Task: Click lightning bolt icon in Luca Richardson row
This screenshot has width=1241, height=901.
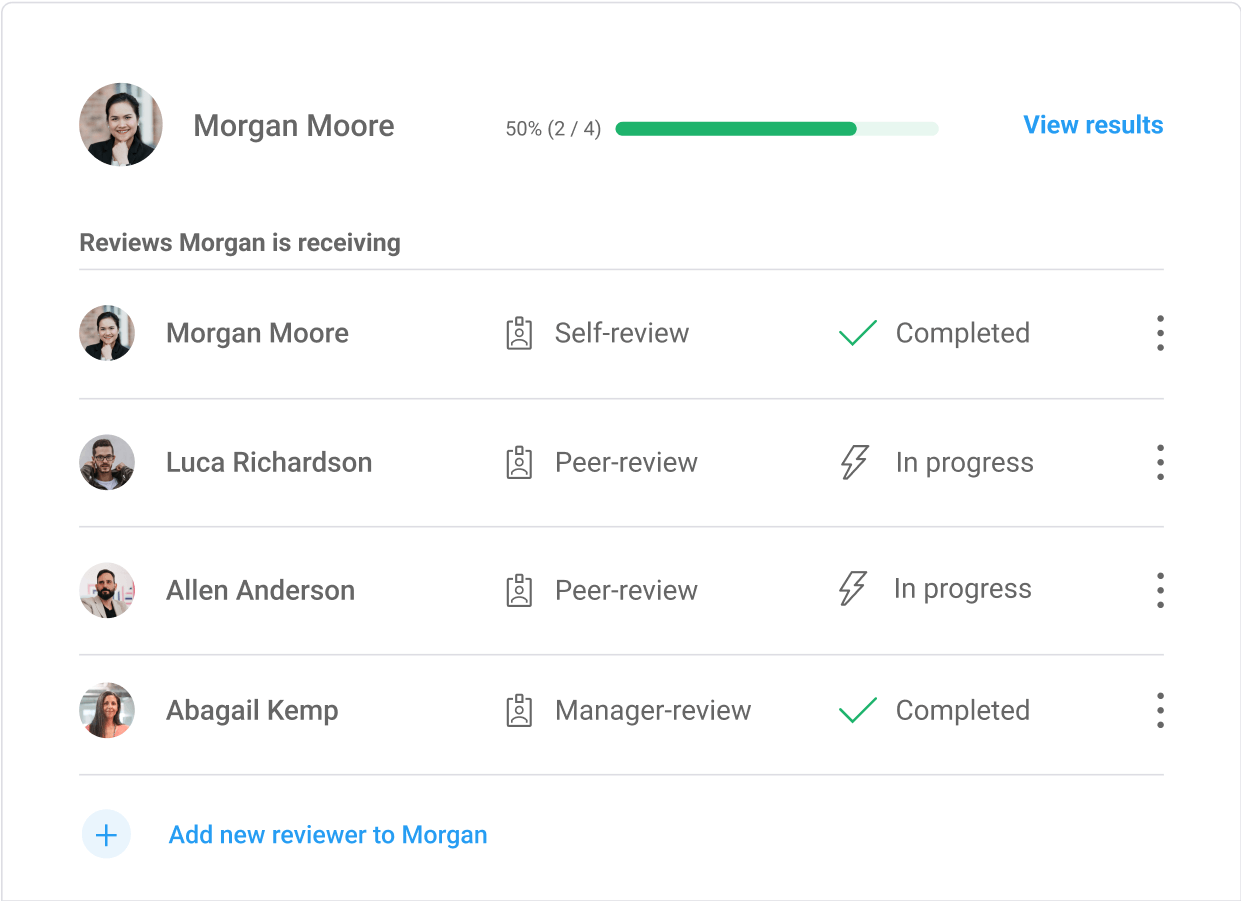Action: (854, 462)
